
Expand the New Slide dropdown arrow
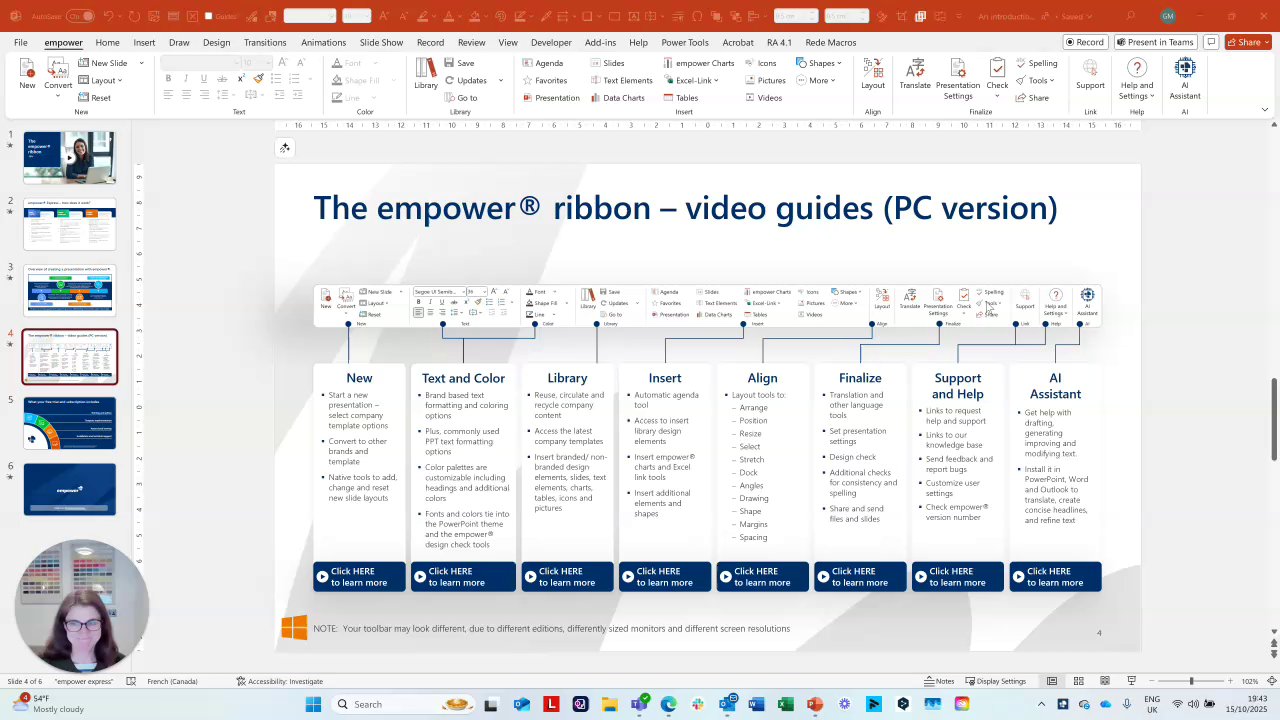point(141,63)
